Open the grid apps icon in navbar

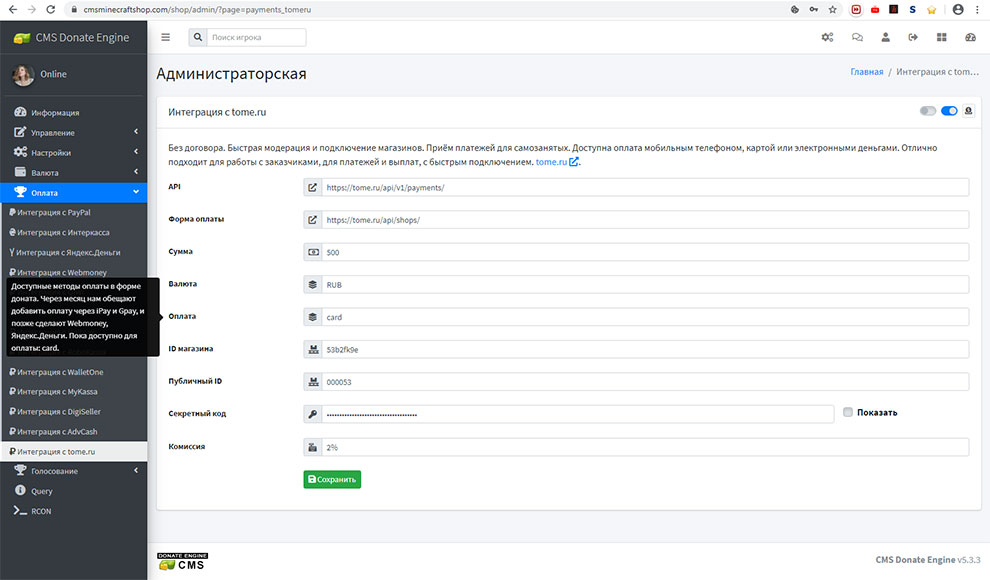click(x=941, y=38)
